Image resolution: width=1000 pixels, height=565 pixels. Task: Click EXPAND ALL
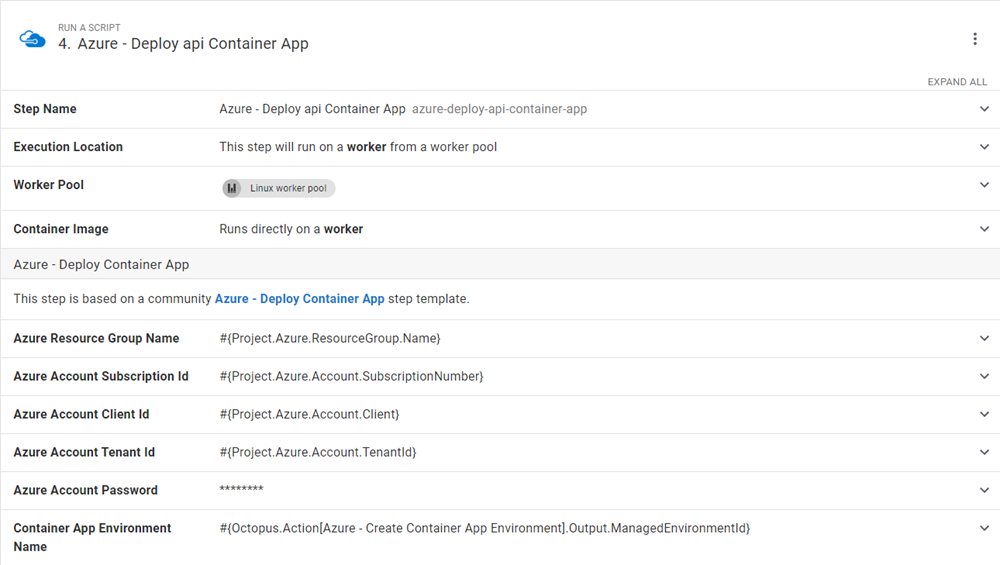[957, 82]
